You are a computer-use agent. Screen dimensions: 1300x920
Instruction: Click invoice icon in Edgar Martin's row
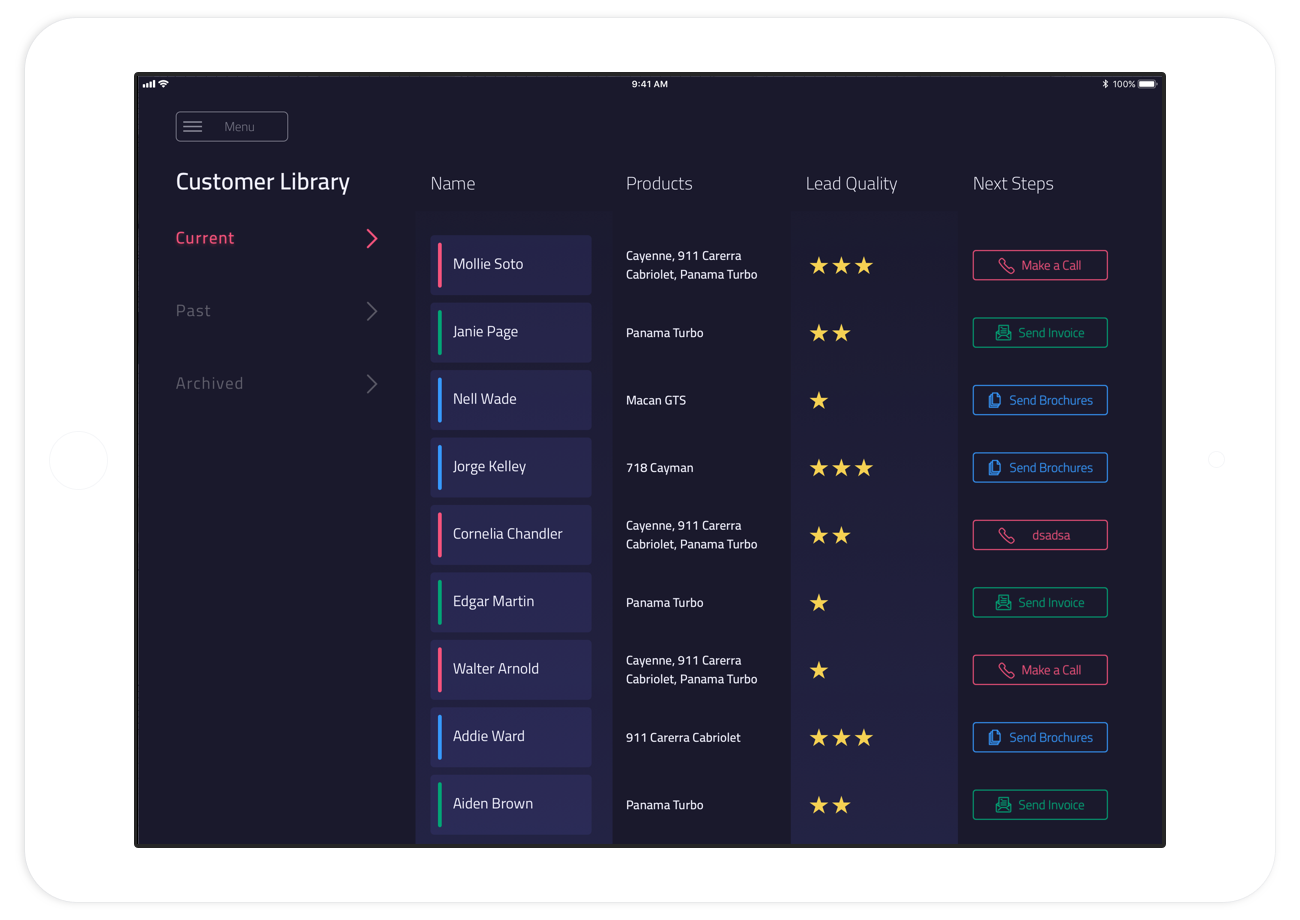click(1003, 602)
